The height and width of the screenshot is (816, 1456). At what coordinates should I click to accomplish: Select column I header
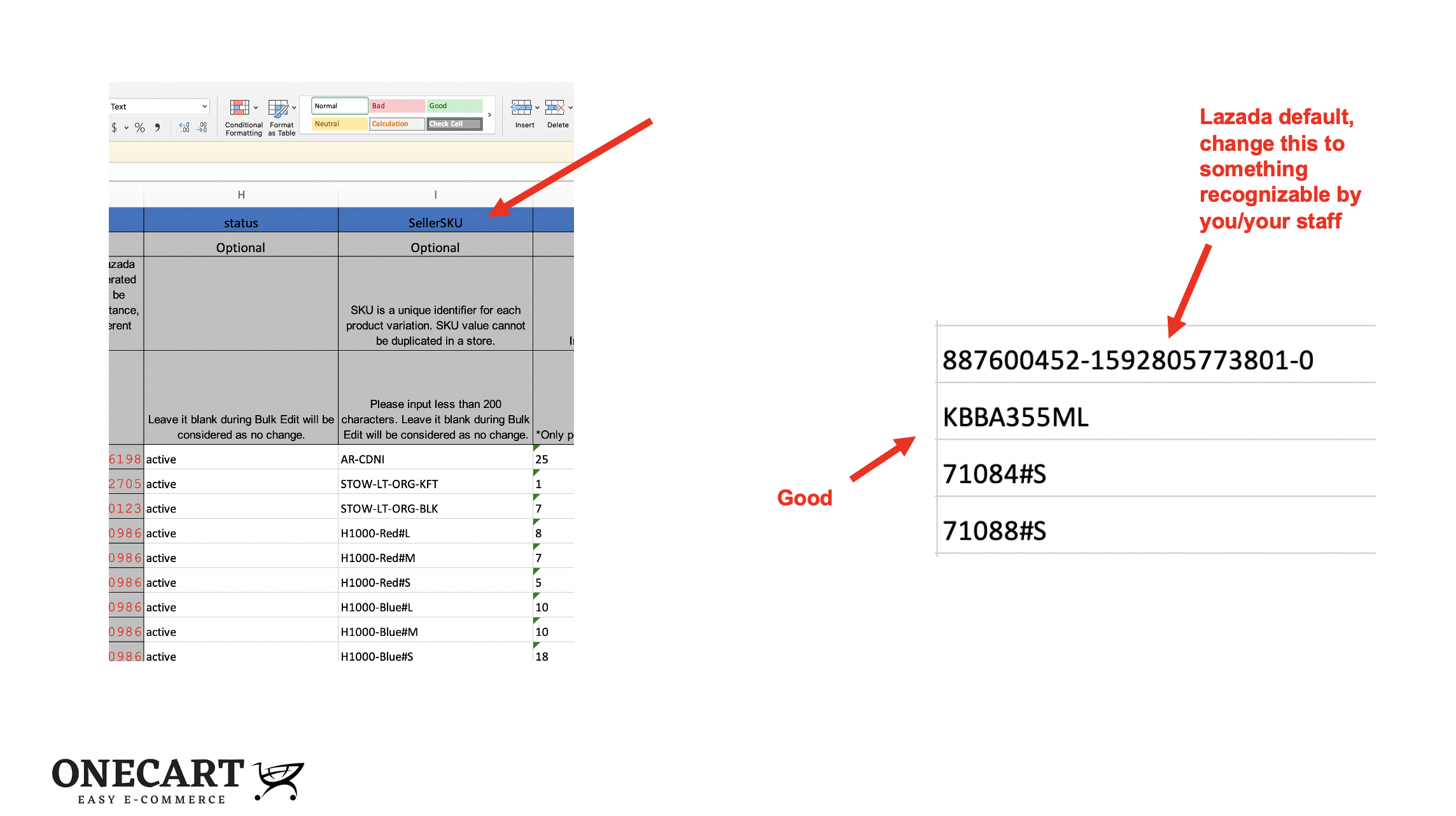(x=435, y=195)
